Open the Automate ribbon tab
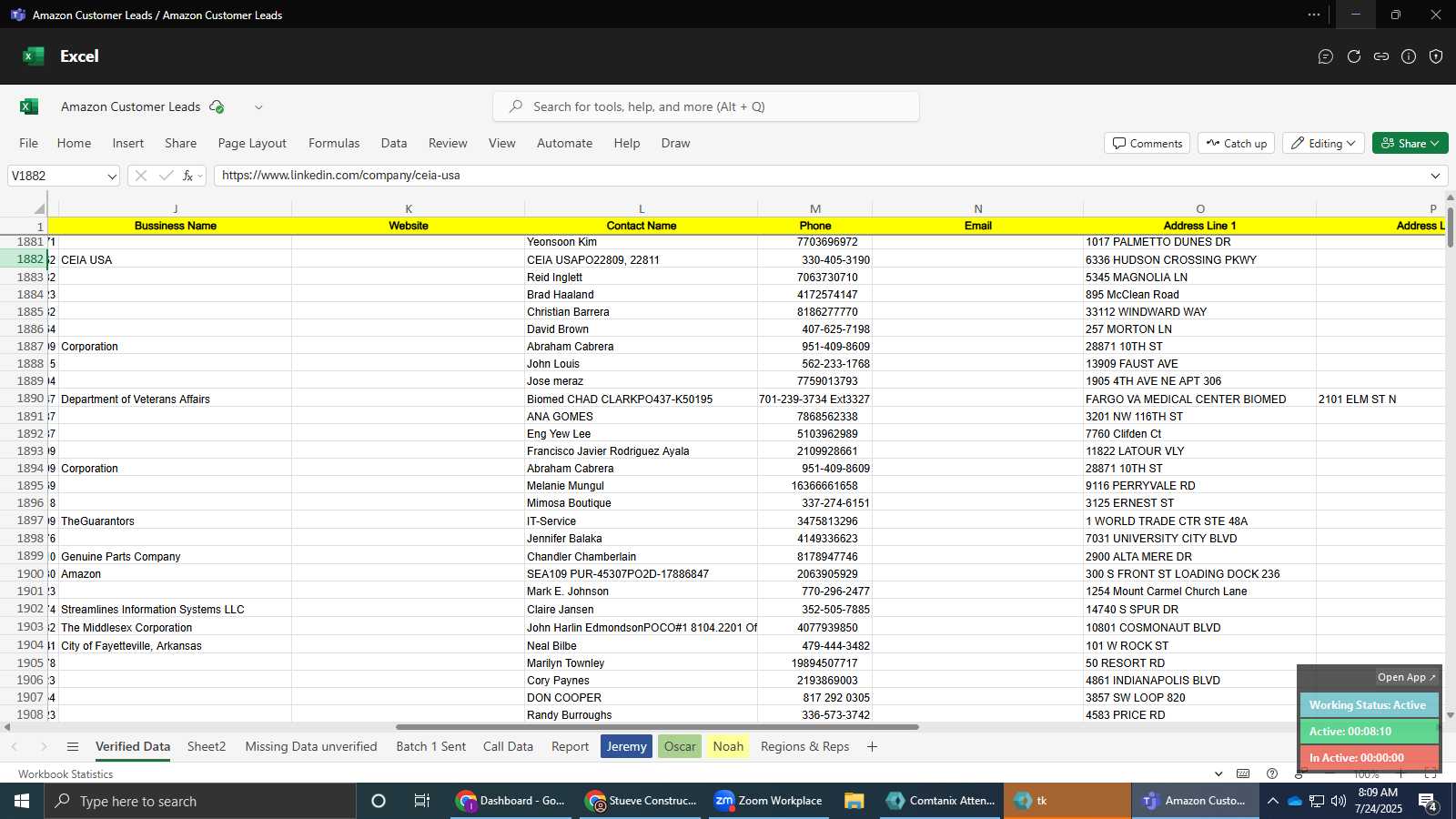The width and height of the screenshot is (1456, 819). [564, 143]
